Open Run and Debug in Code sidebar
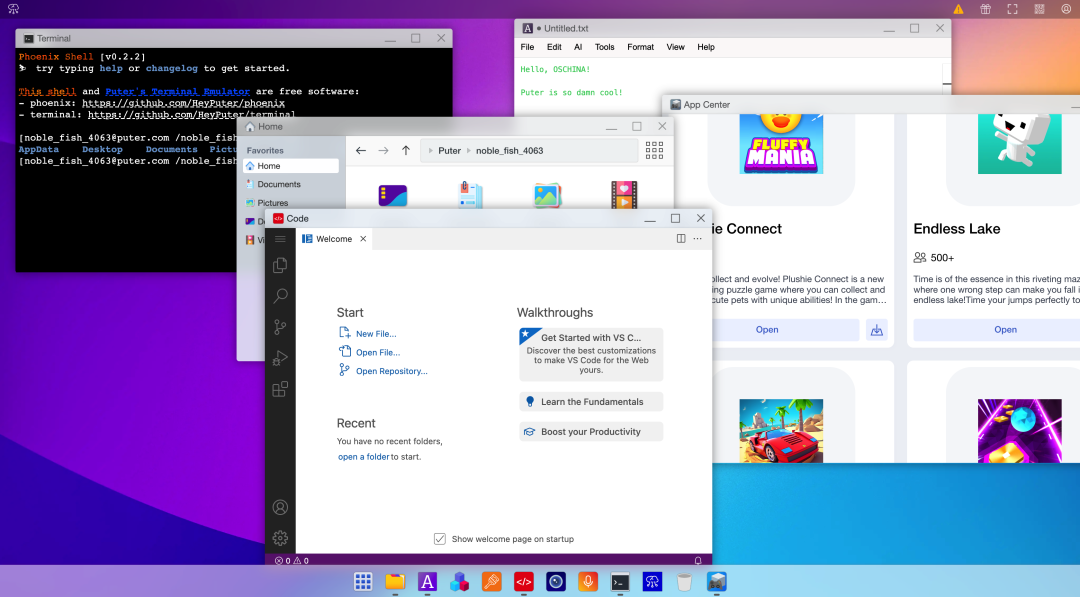This screenshot has height=597, width=1080. 280,358
